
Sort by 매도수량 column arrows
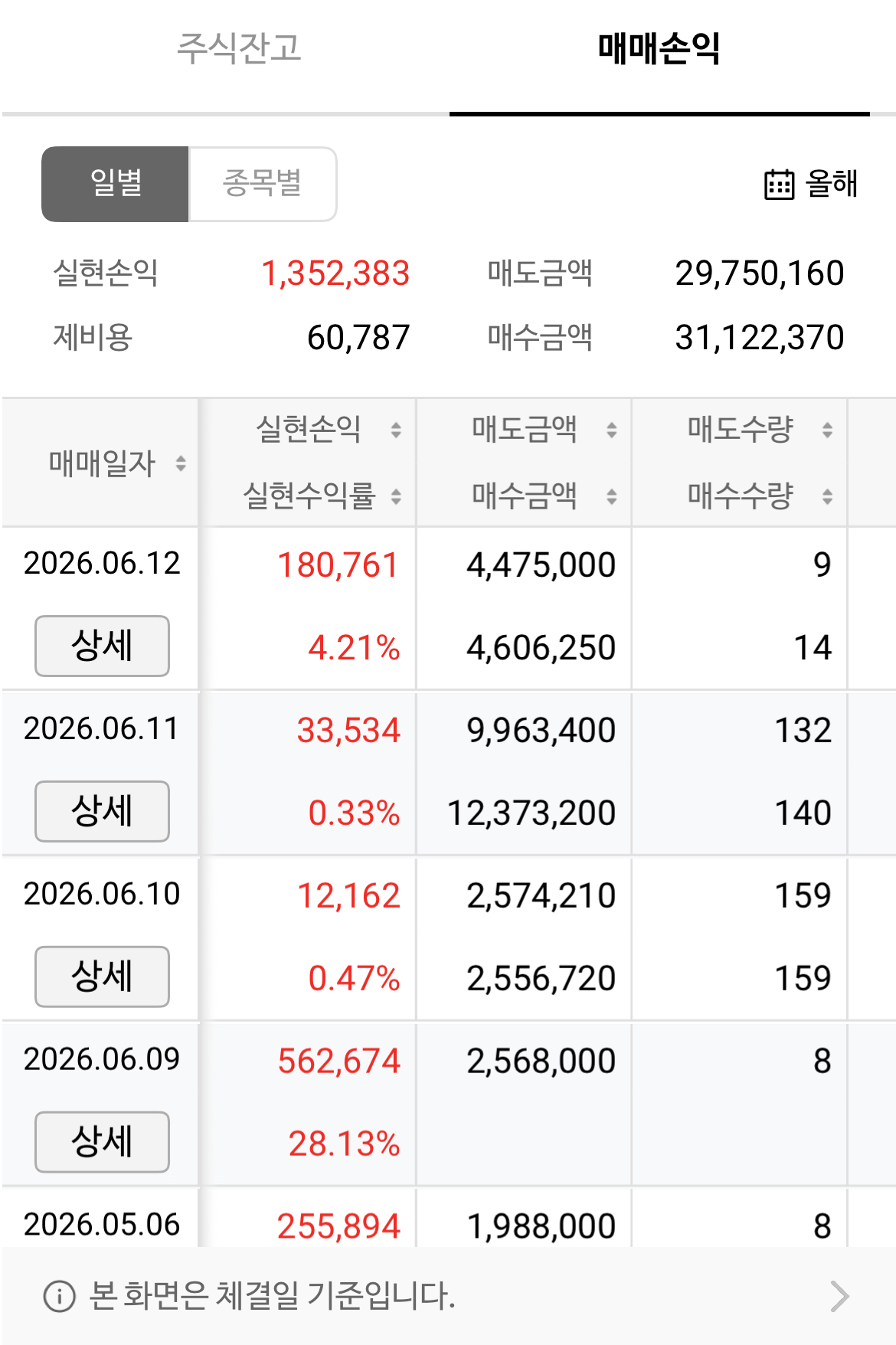tap(828, 430)
